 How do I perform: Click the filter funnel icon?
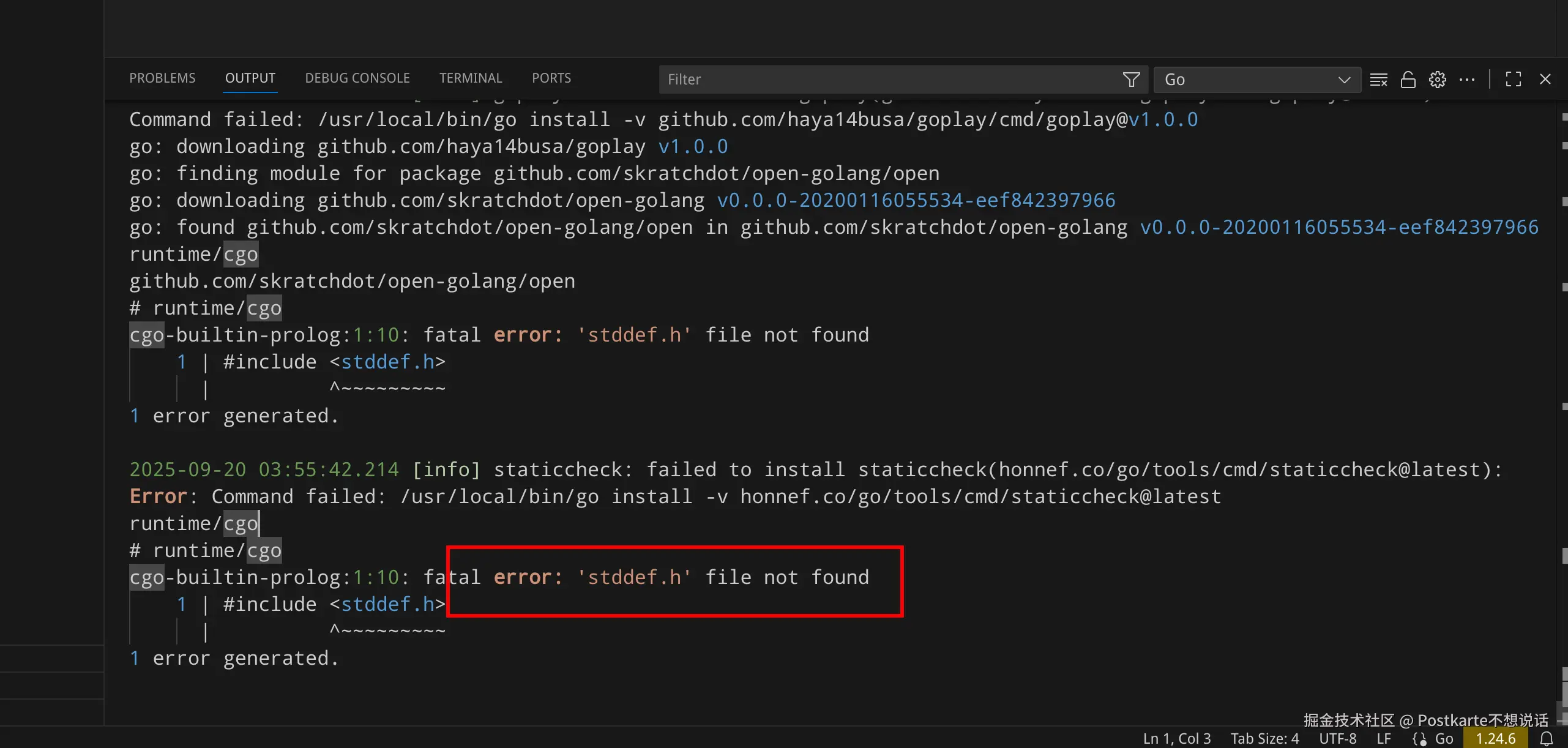[1131, 80]
